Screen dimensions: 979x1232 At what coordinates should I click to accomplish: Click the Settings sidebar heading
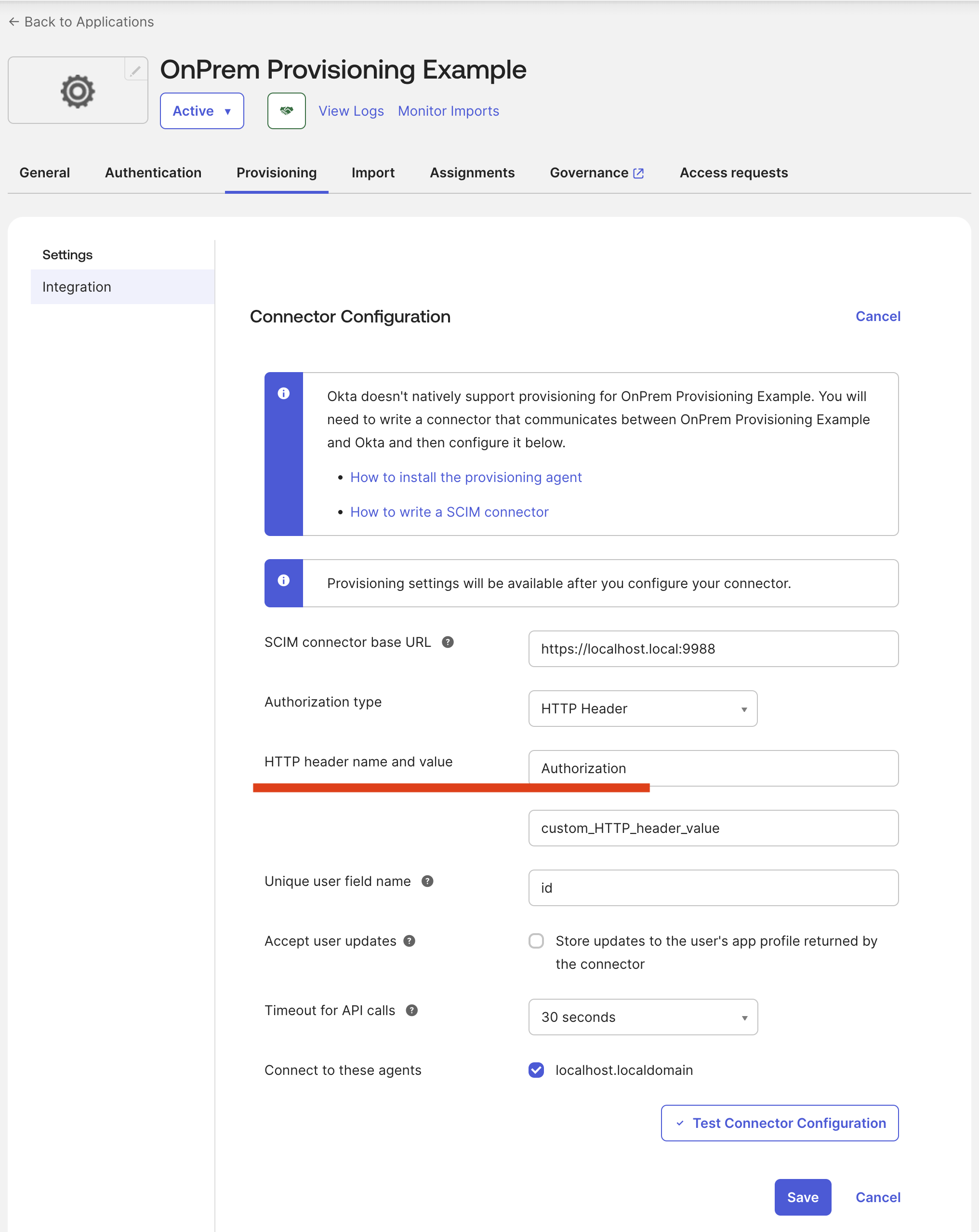pyautogui.click(x=67, y=255)
